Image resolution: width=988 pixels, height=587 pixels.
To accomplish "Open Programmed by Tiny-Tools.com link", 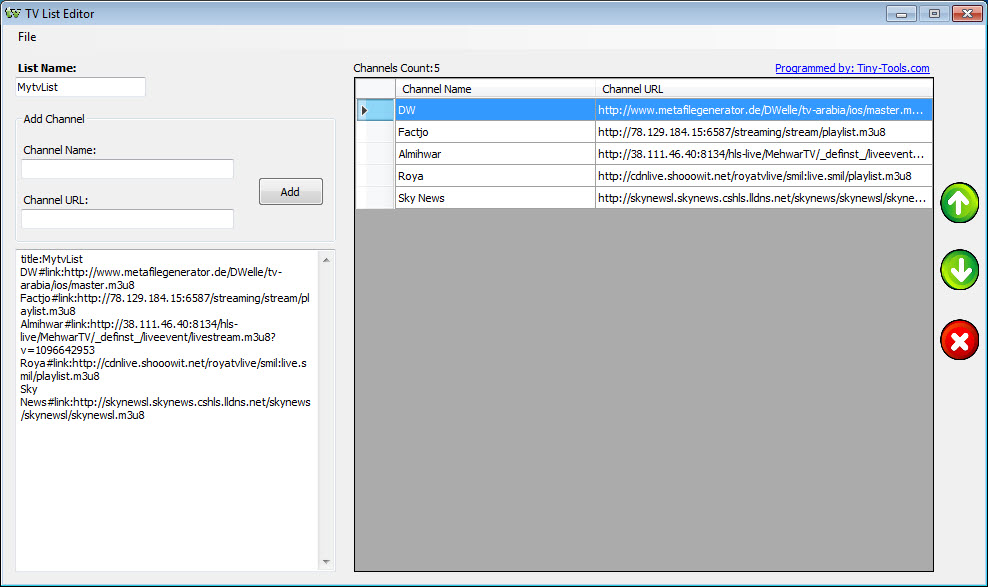I will tap(852, 68).
